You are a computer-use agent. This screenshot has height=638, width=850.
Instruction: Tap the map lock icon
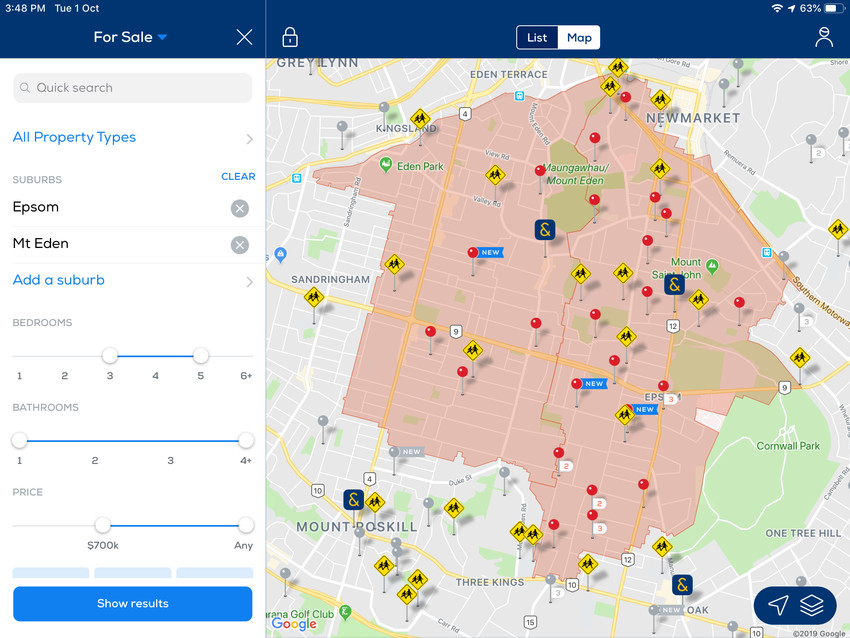click(x=290, y=38)
